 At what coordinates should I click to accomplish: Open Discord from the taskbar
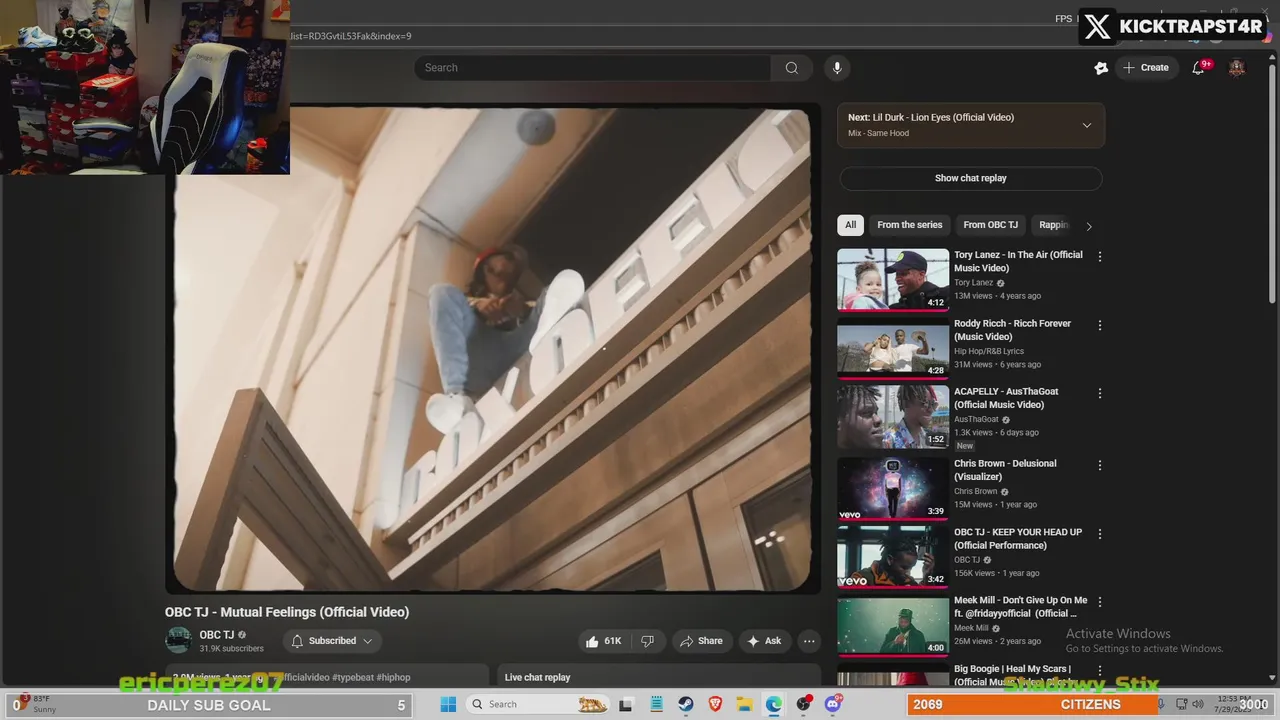tap(833, 704)
